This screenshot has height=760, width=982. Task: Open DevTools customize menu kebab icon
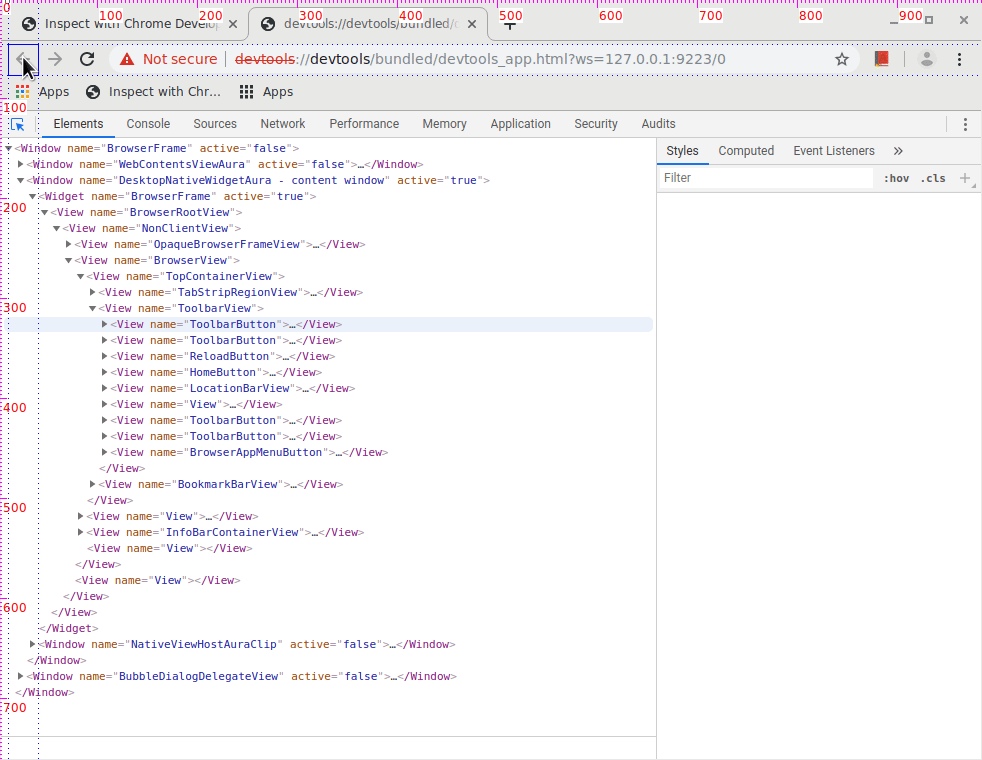point(965,125)
